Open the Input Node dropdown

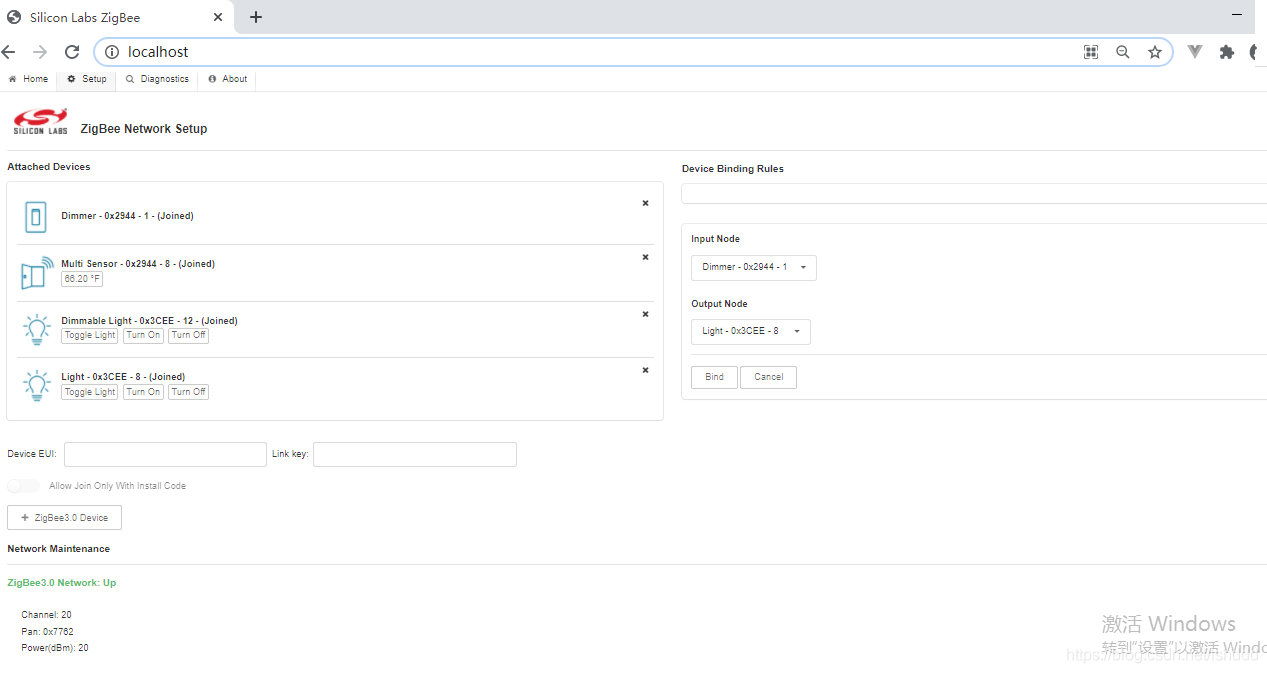pos(754,267)
